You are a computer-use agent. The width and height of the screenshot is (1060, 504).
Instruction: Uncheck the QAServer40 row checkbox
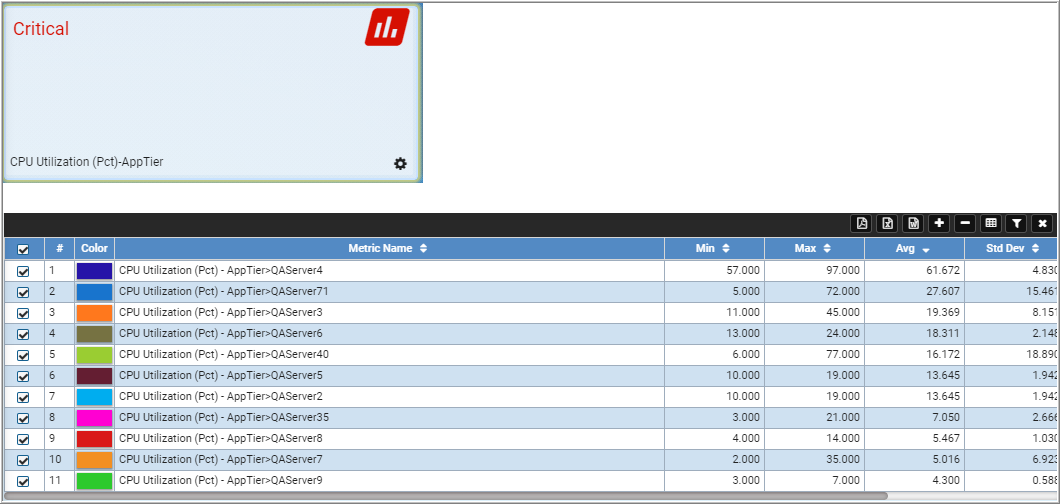point(24,355)
